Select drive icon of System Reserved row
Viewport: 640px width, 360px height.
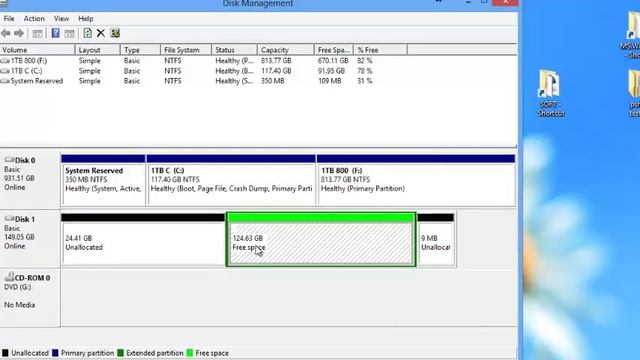click(5, 81)
